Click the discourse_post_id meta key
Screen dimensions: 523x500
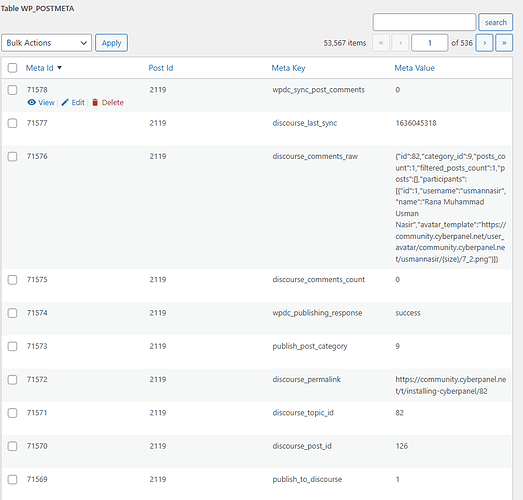[302, 446]
